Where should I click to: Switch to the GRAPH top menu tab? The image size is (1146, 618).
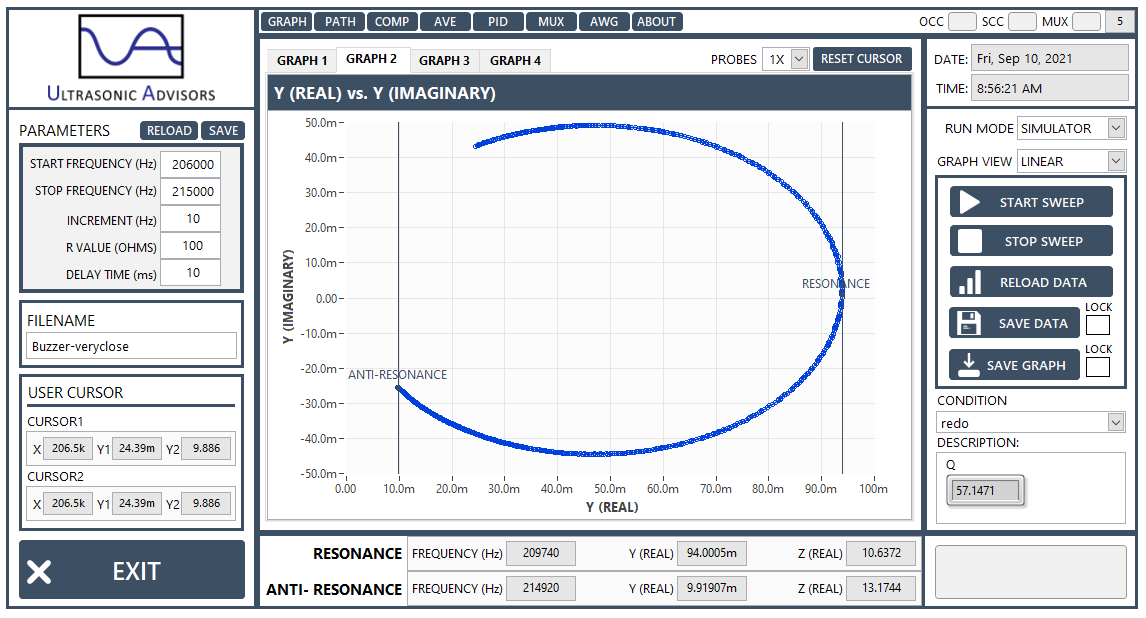point(286,22)
